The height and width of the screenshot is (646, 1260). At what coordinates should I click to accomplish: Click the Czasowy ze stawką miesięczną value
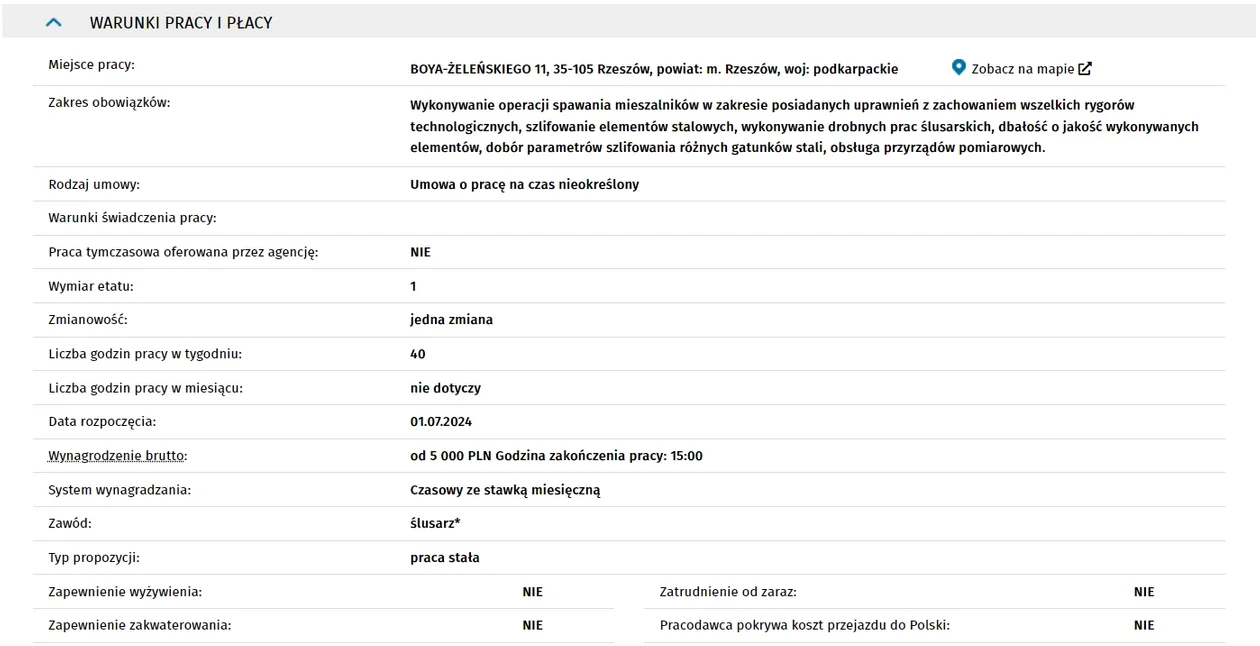[x=505, y=490]
